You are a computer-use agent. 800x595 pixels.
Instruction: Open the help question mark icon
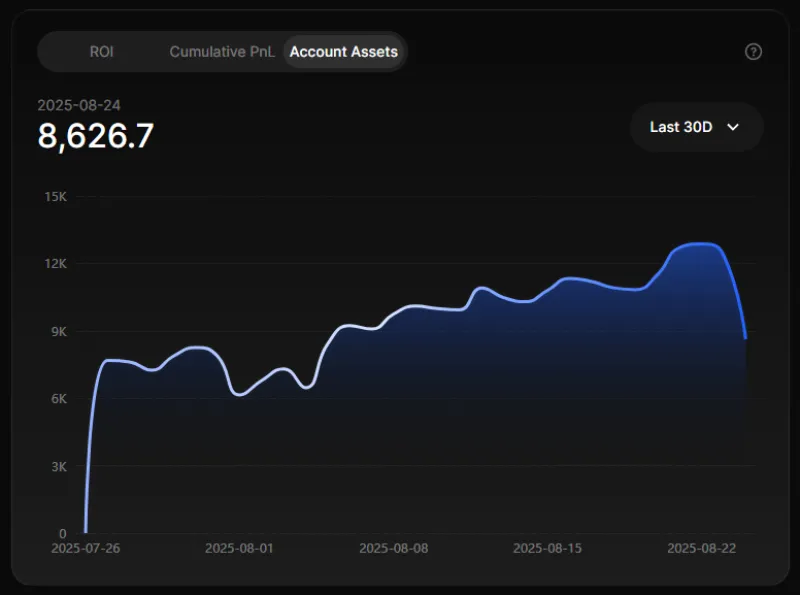pyautogui.click(x=753, y=52)
